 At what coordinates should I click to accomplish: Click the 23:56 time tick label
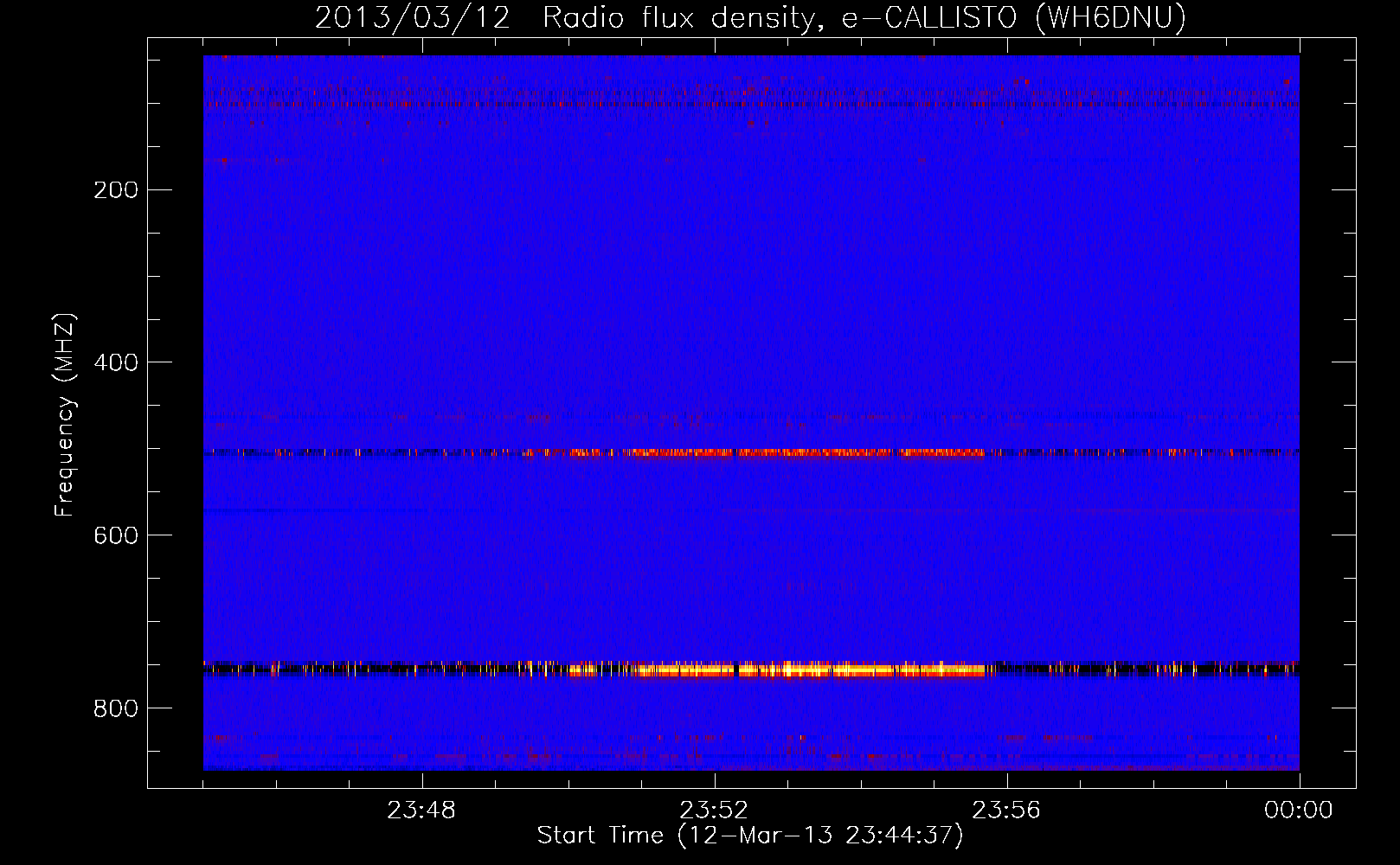coord(1006,811)
